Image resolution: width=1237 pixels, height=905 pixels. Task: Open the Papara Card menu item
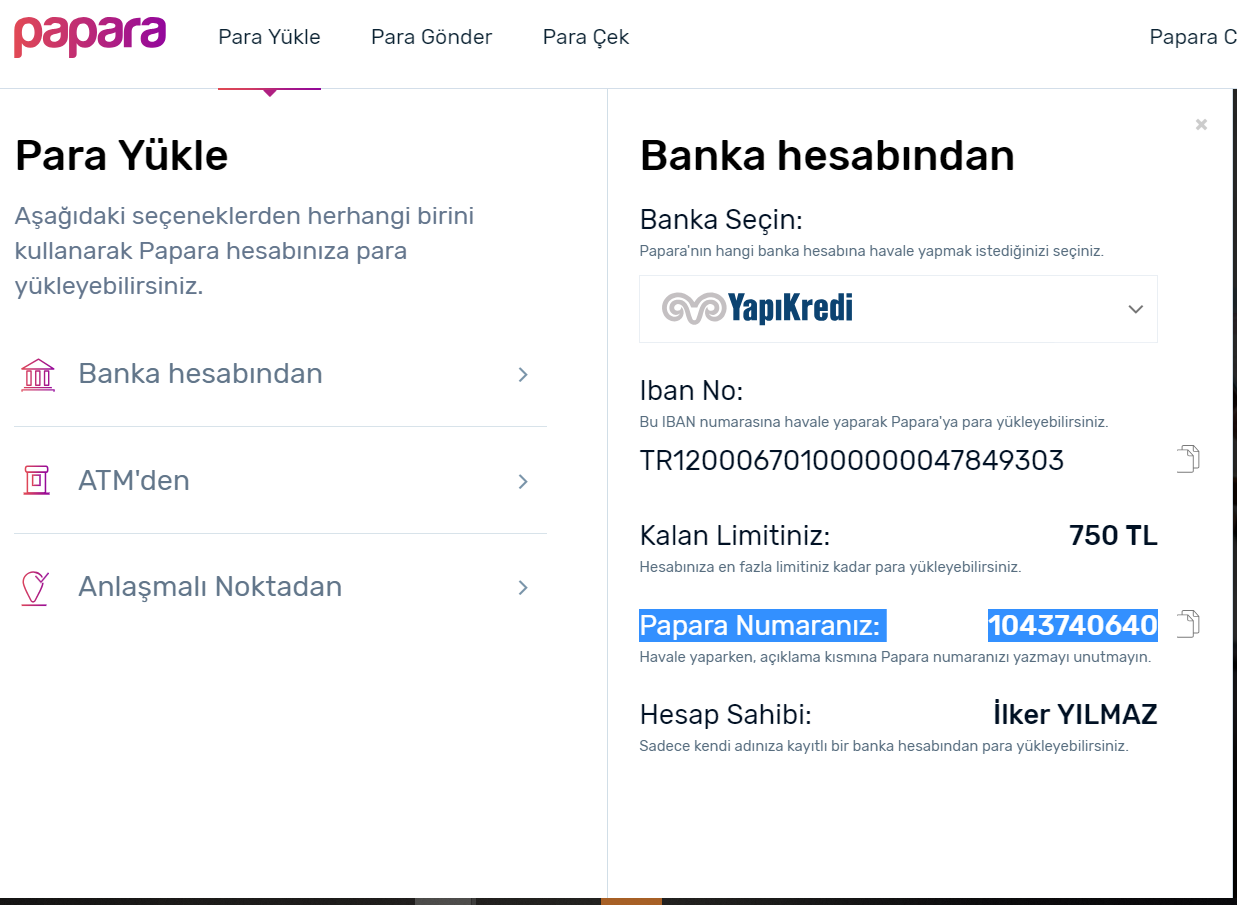click(x=1192, y=37)
